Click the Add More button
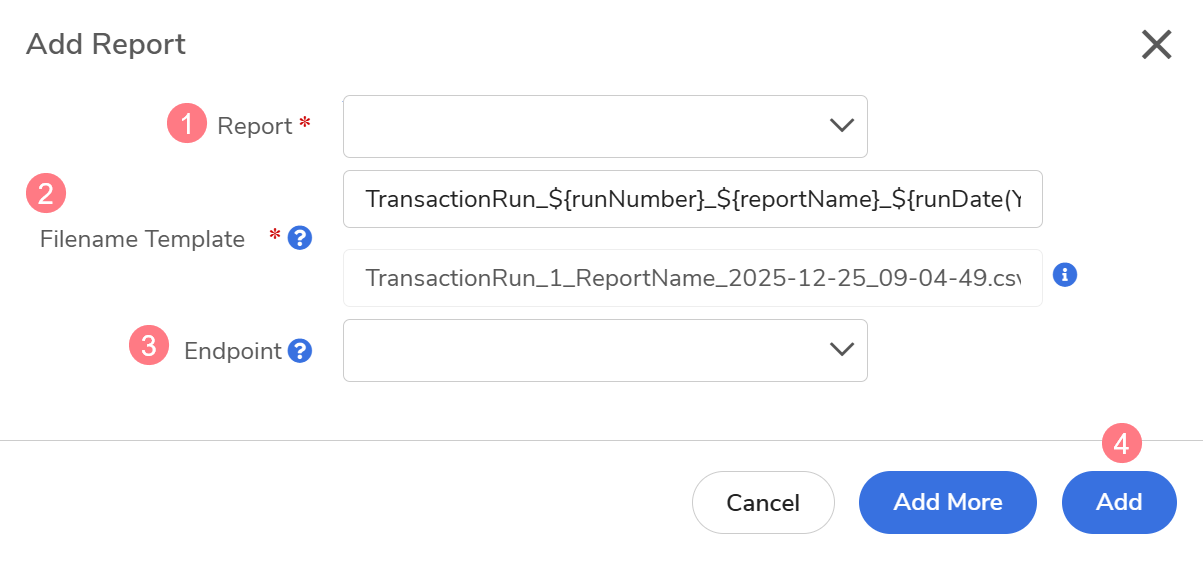The image size is (1203, 561). (947, 502)
